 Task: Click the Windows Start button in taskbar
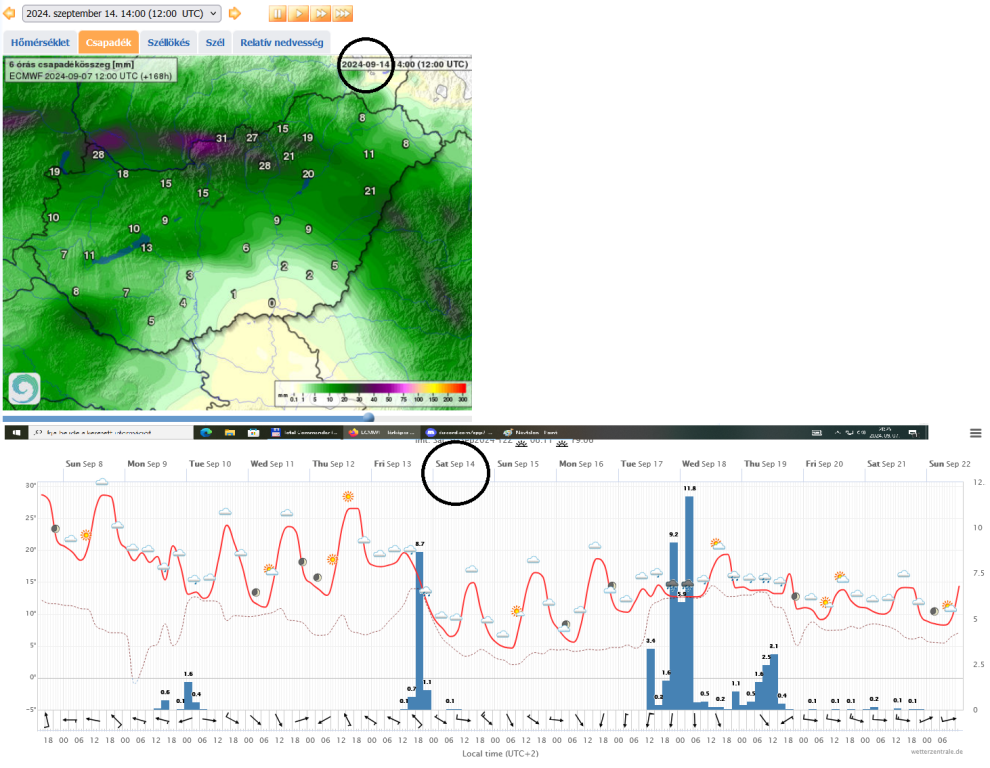coord(14,433)
